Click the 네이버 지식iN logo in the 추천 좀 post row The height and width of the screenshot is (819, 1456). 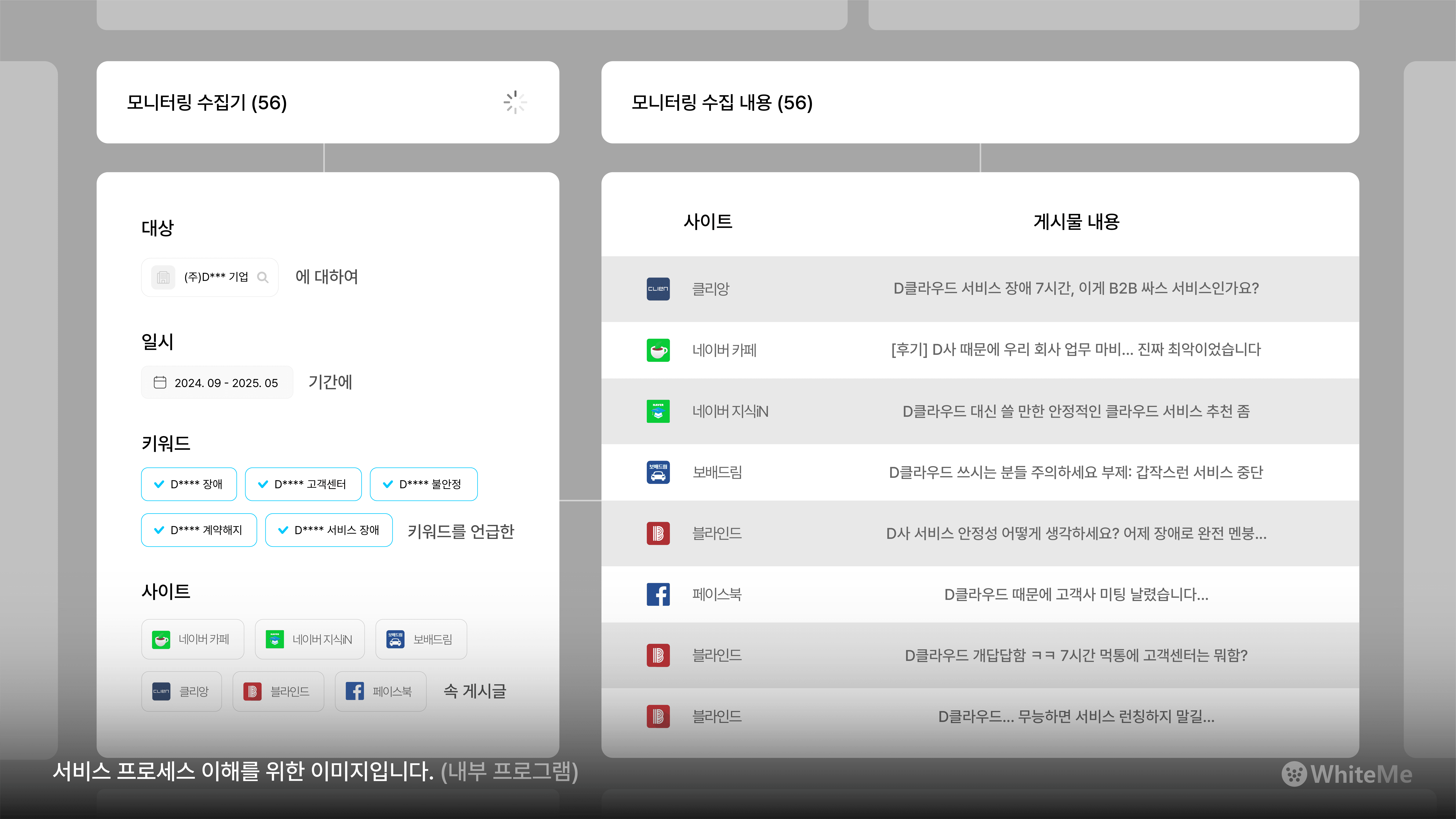(x=658, y=411)
